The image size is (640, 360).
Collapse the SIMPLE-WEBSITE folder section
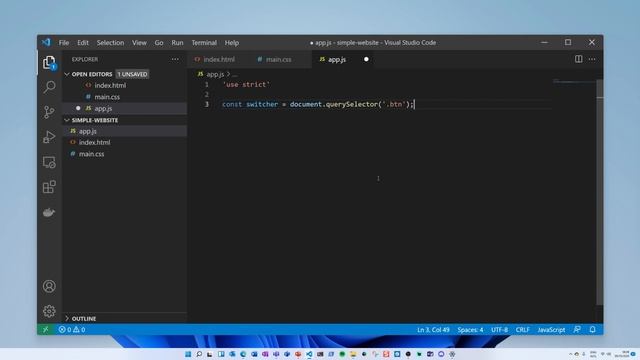[x=67, y=120]
